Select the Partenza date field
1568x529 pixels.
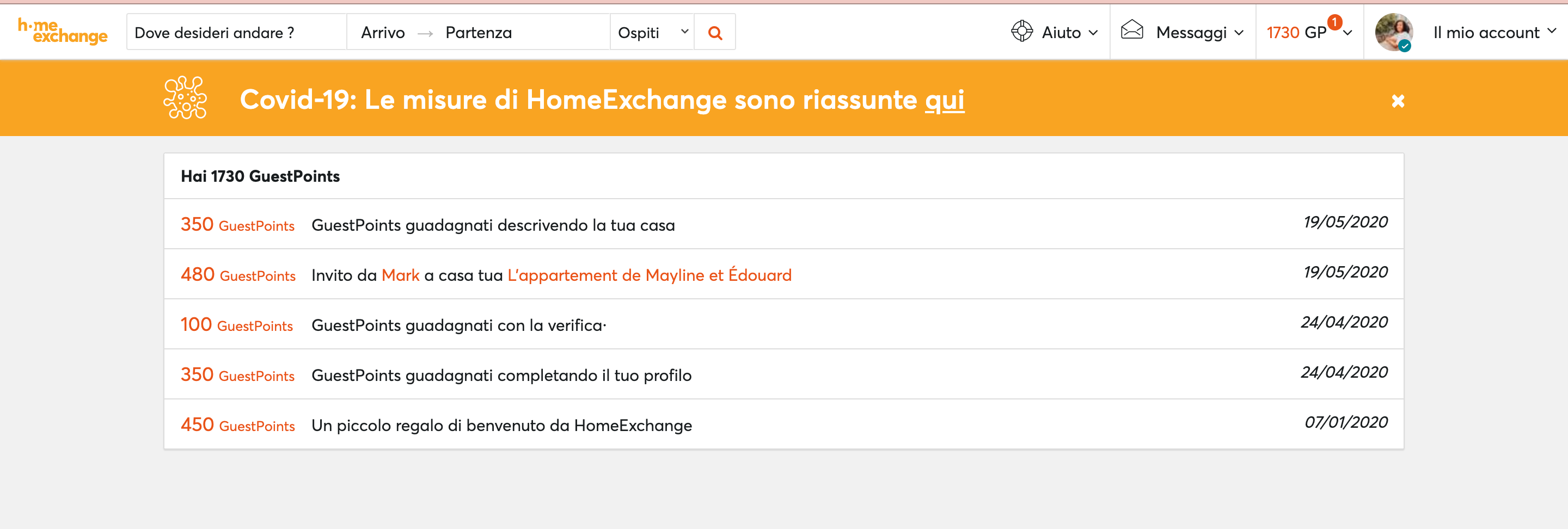tap(479, 32)
